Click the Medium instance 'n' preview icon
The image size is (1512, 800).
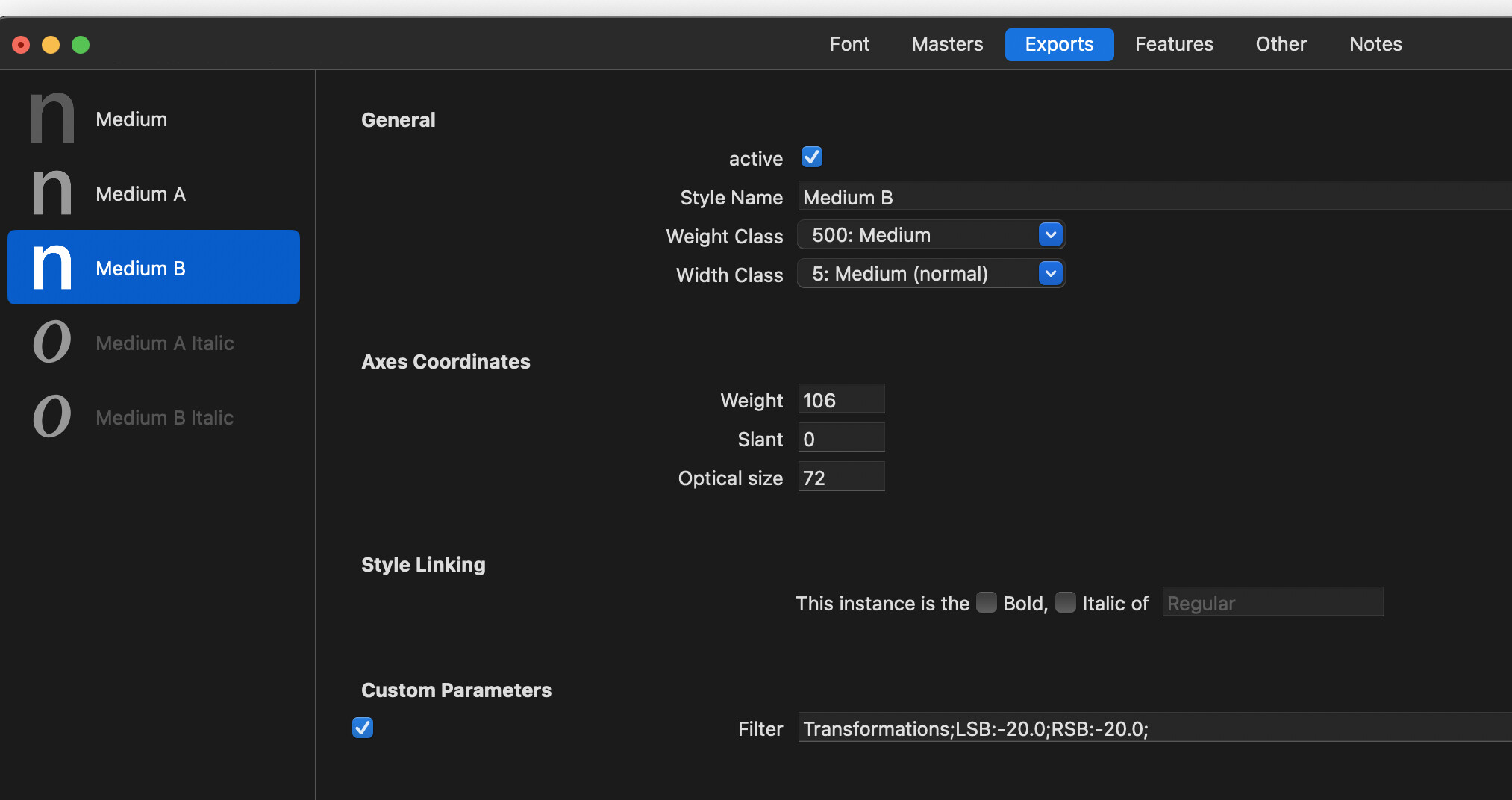click(x=52, y=119)
